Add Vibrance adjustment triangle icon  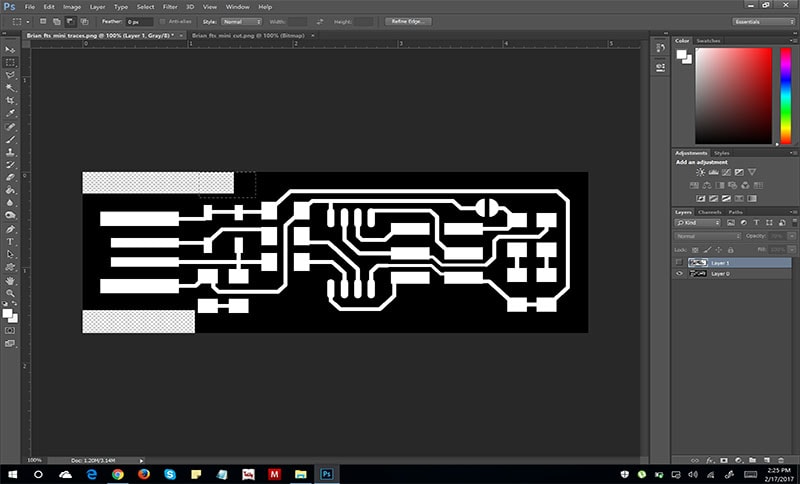tap(752, 172)
